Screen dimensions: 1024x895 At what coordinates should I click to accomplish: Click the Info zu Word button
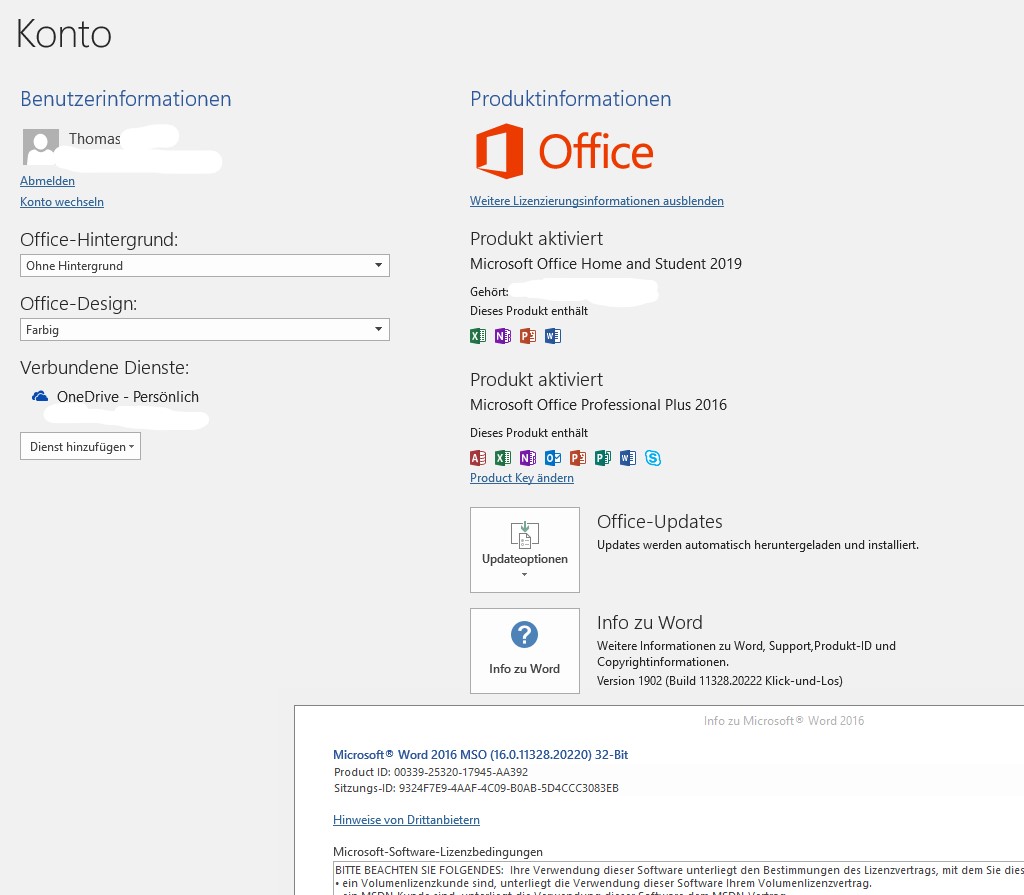[x=525, y=651]
